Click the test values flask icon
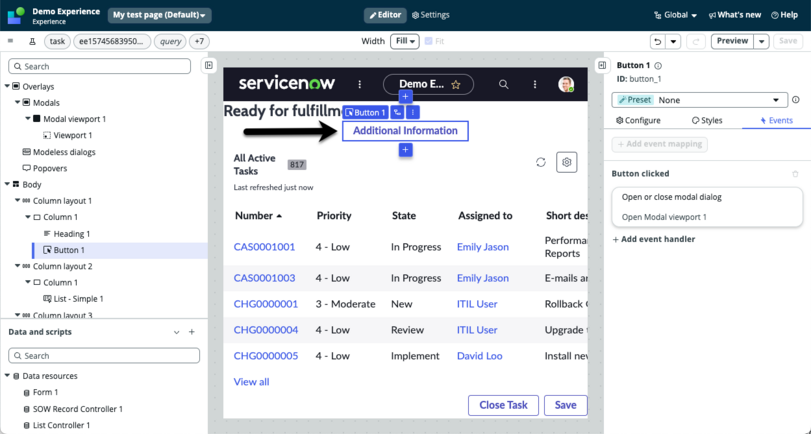The height and width of the screenshot is (434, 811). click(32, 41)
